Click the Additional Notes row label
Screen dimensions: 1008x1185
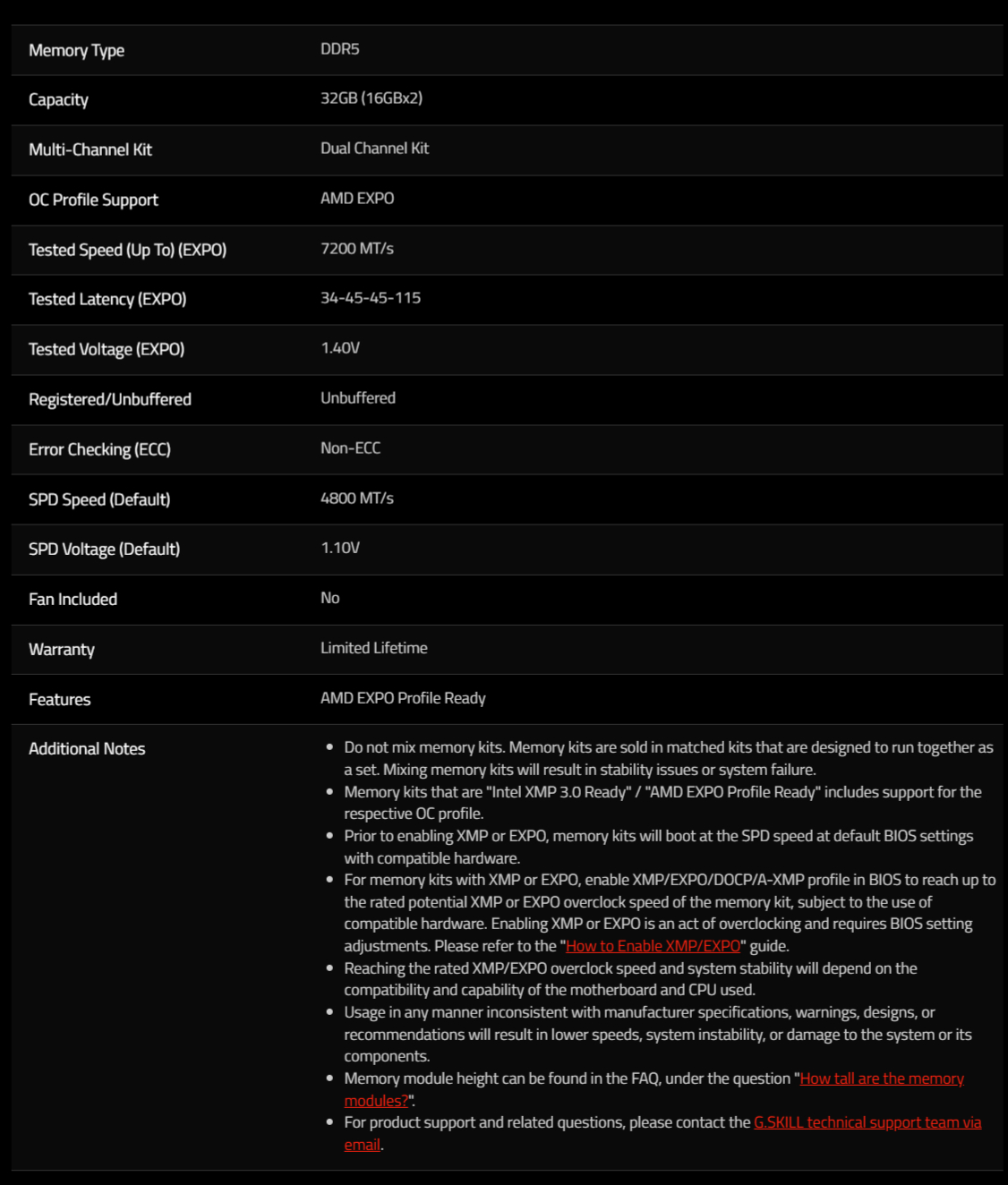(x=87, y=749)
